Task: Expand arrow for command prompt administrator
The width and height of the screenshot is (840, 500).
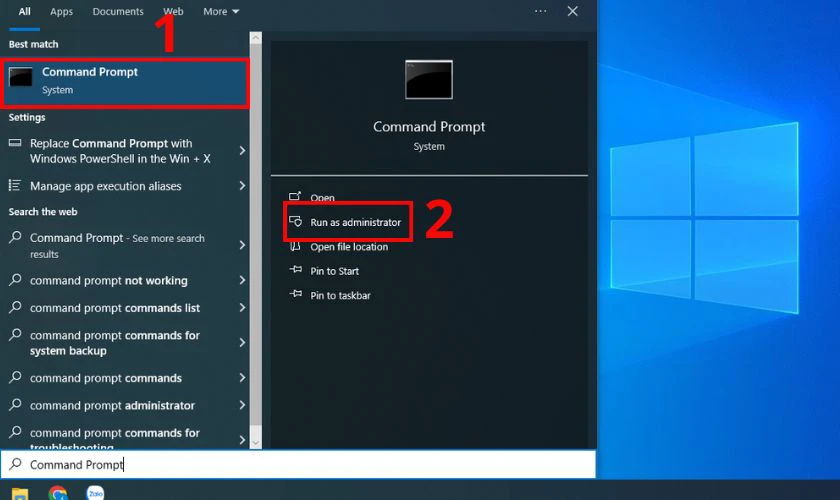Action: [x=242, y=405]
